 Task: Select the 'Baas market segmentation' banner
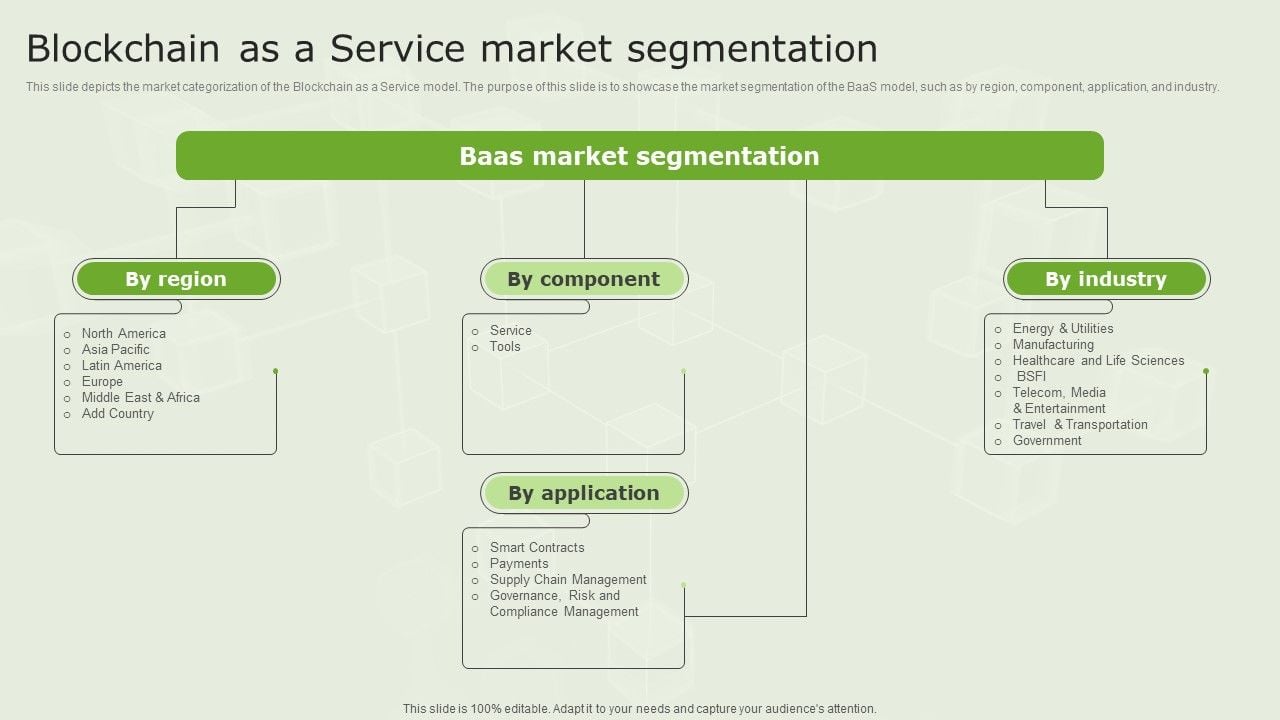(639, 155)
